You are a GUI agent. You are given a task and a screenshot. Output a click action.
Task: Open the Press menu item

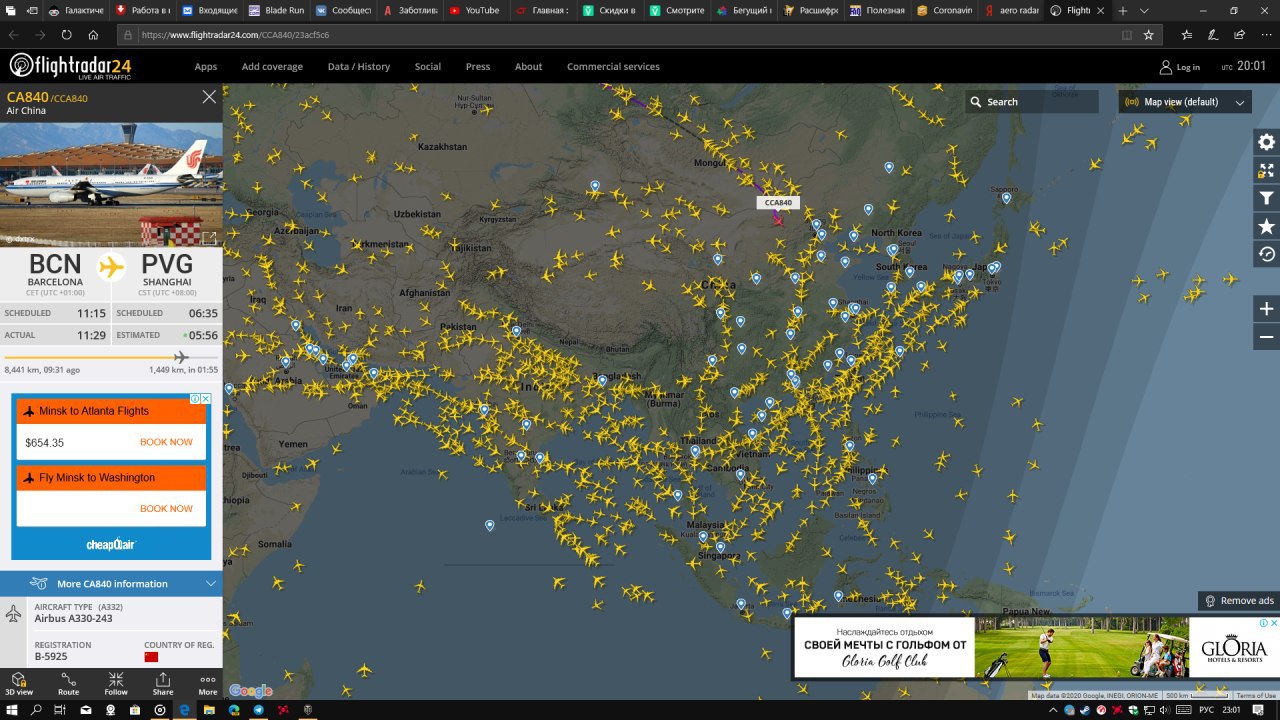point(478,67)
